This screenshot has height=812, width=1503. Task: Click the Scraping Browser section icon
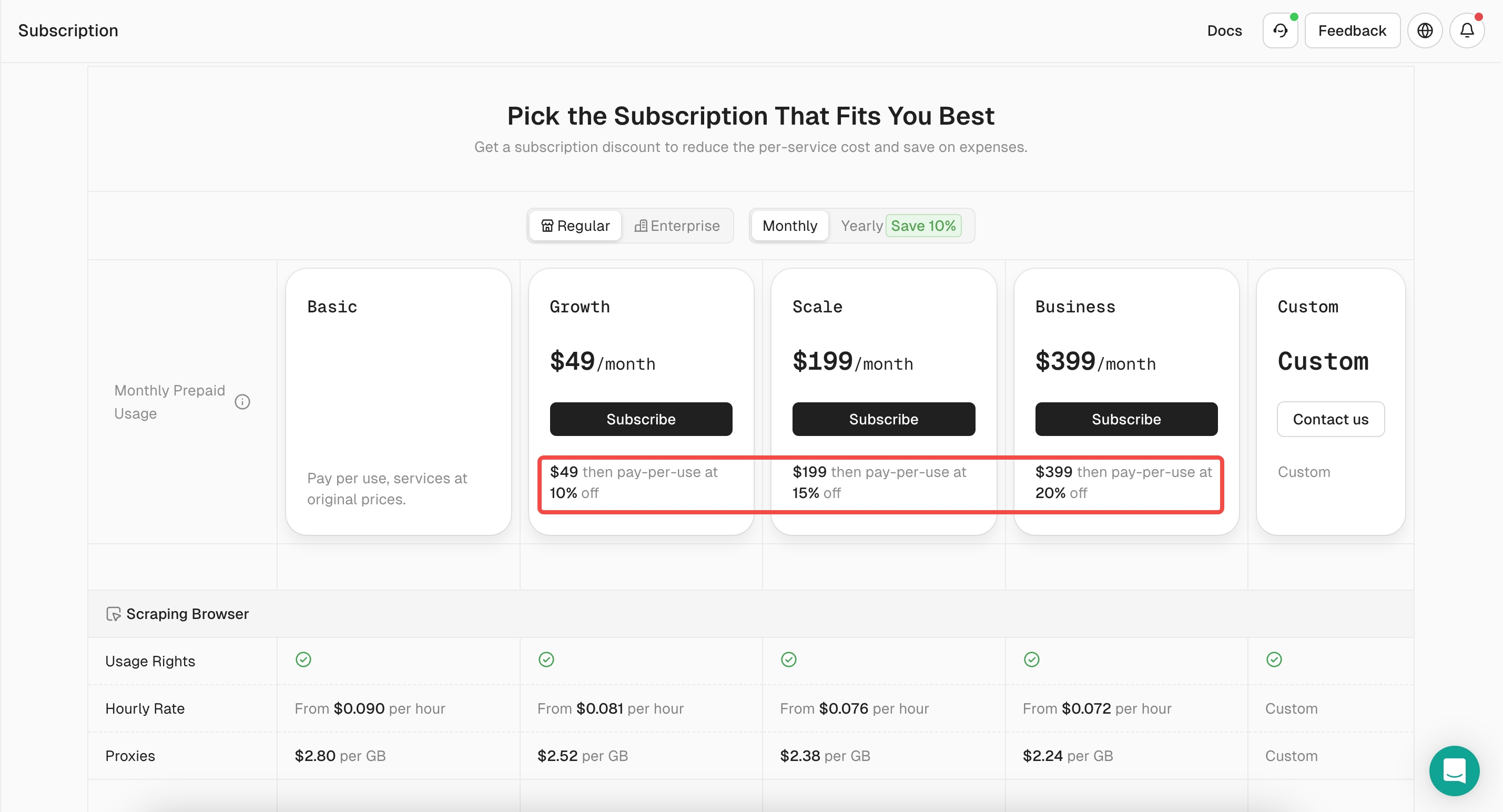click(113, 614)
